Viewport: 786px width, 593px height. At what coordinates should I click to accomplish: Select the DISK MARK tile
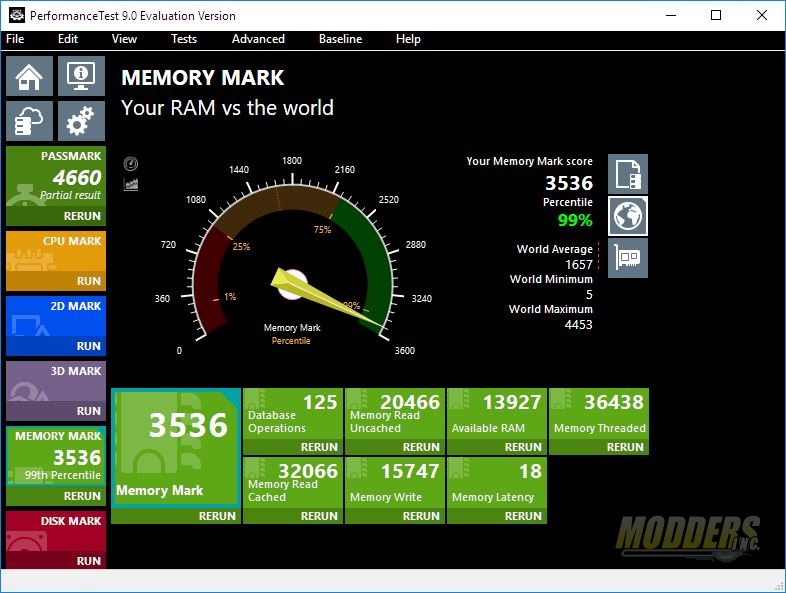[x=56, y=531]
